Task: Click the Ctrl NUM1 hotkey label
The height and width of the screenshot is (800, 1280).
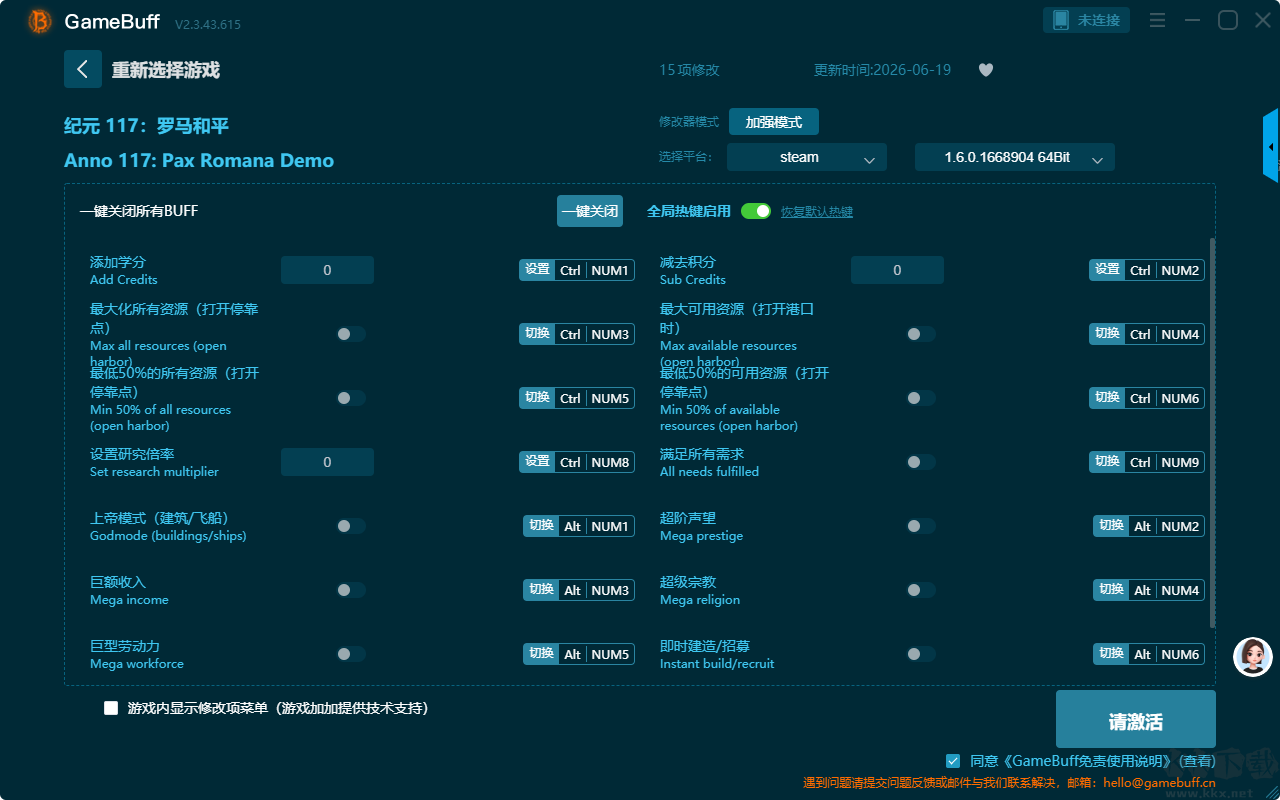Action: [595, 270]
